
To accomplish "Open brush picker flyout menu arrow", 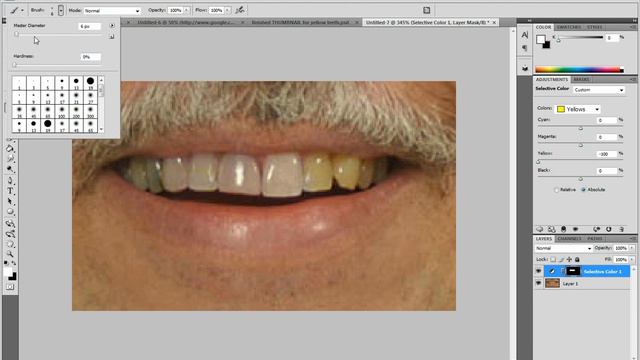I will pos(112,25).
